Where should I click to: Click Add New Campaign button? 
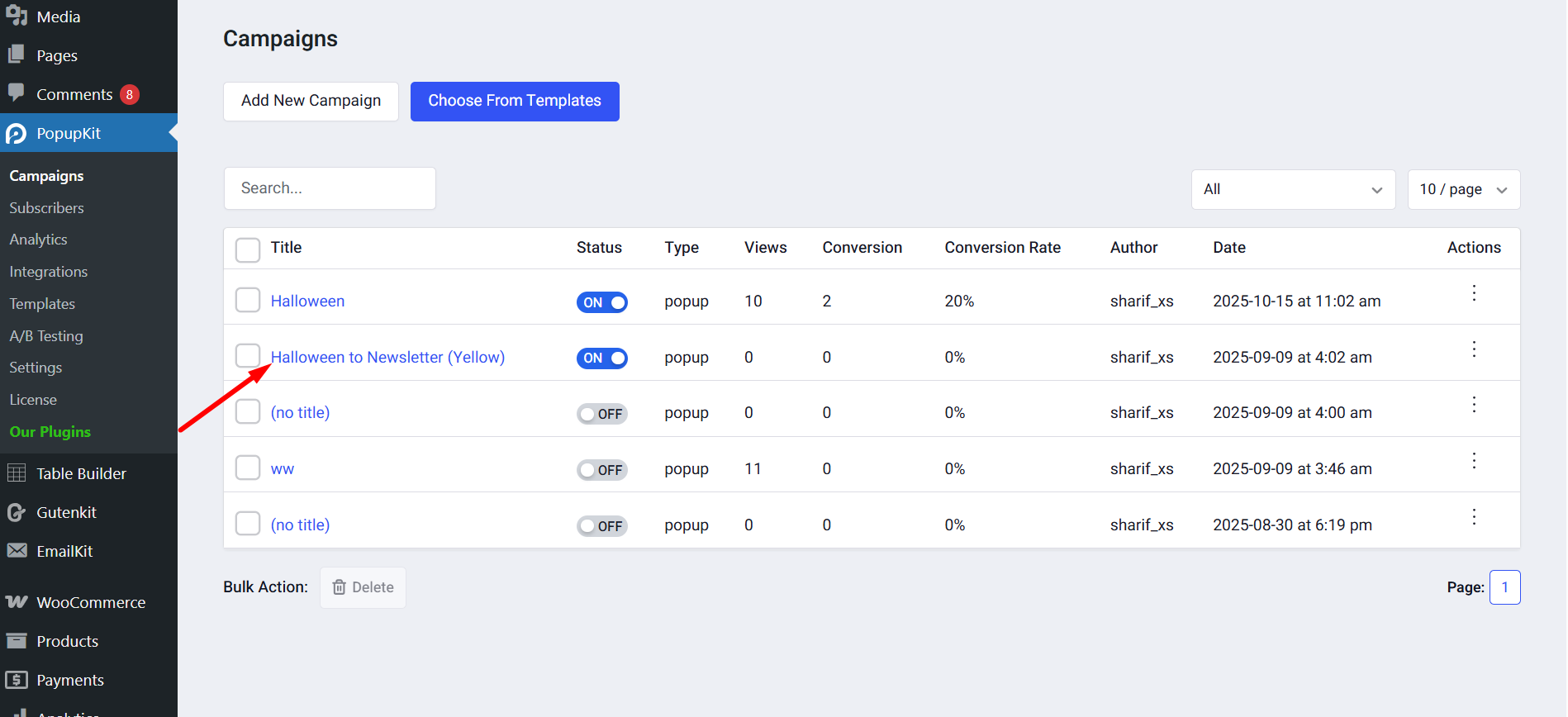[x=311, y=101]
